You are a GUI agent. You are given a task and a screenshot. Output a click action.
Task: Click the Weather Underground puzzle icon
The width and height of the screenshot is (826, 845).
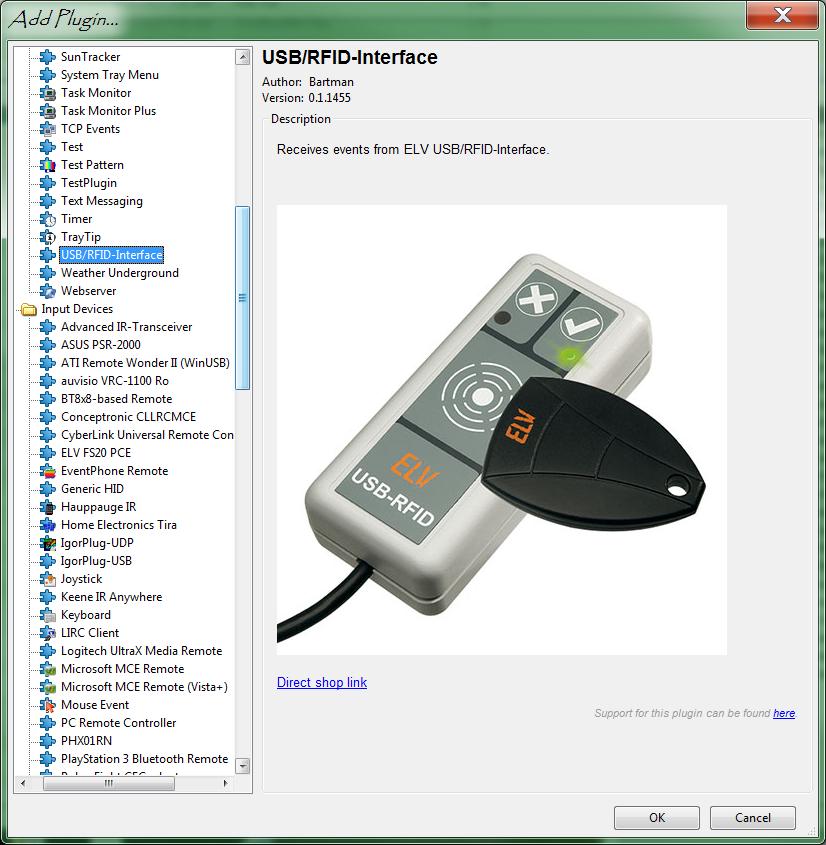(x=48, y=273)
